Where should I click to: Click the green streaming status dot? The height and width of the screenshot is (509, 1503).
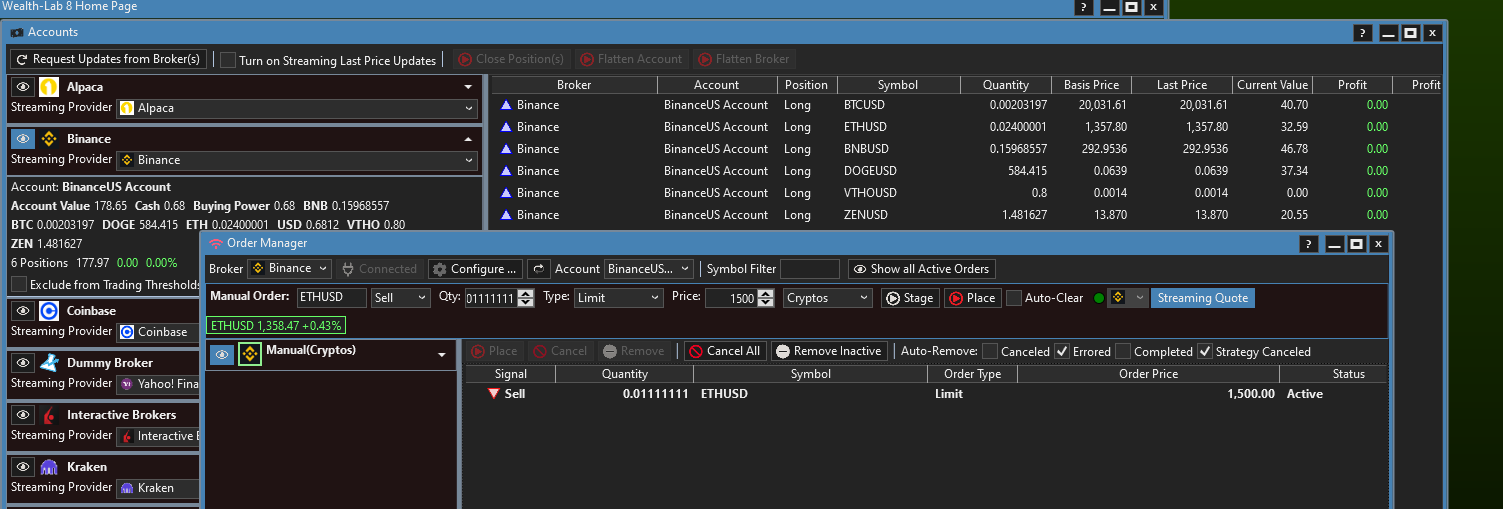(1099, 298)
